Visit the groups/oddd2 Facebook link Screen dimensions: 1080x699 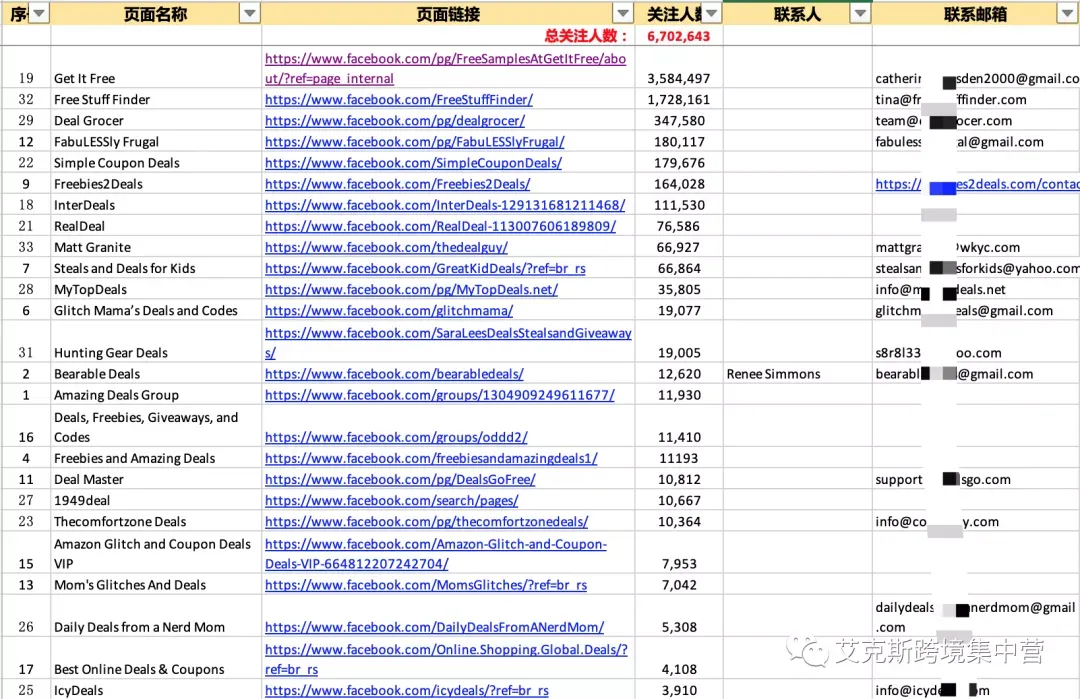pos(396,437)
